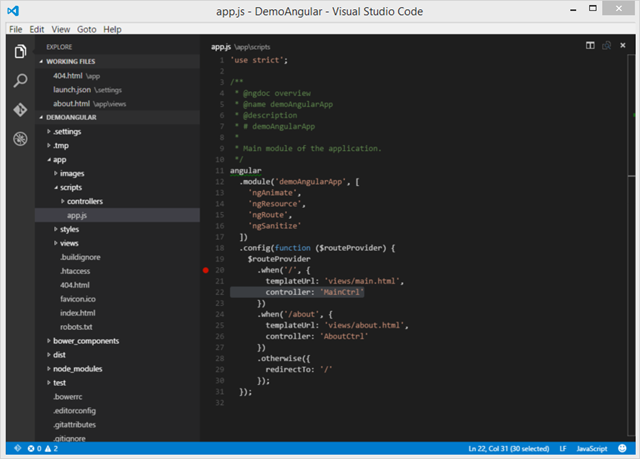640x459 pixels.
Task: Click the editor vertical scrollbar
Action: 631,245
